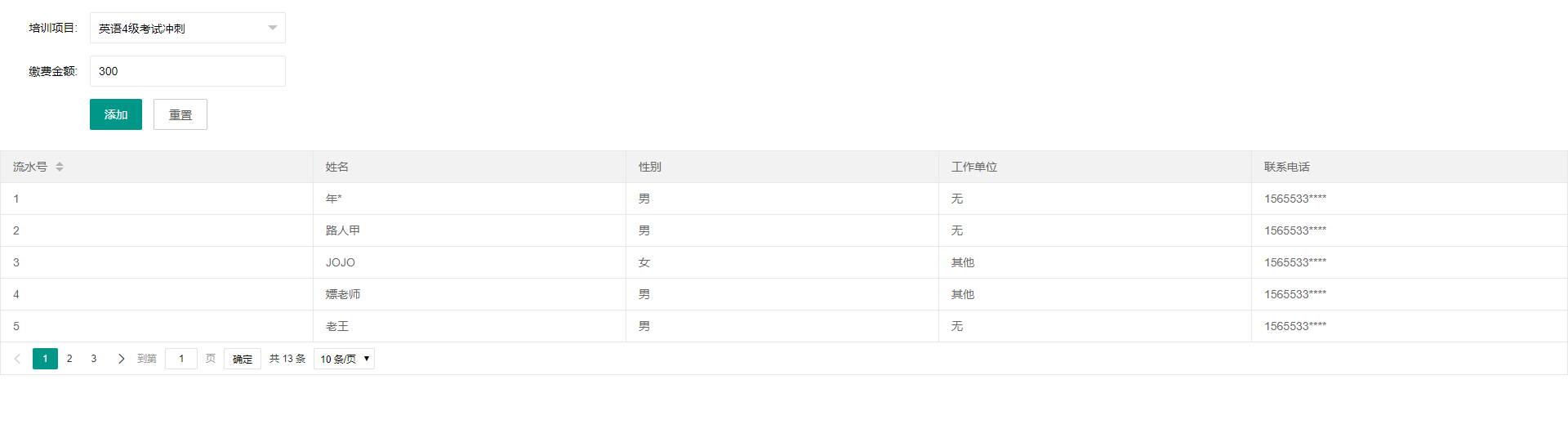Viewport: 1568px width, 438px height.
Task: Select current page 1 in pagination
Action: (45, 359)
